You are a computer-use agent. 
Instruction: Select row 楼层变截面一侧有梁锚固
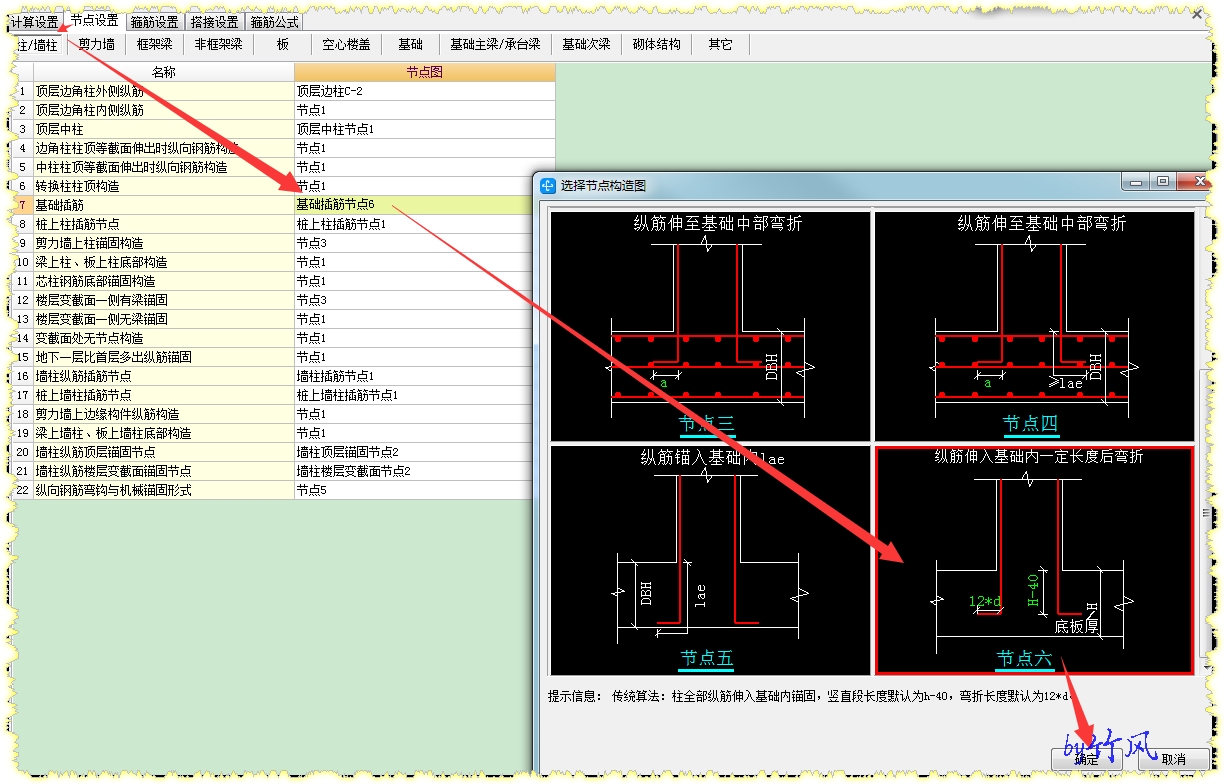(164, 300)
